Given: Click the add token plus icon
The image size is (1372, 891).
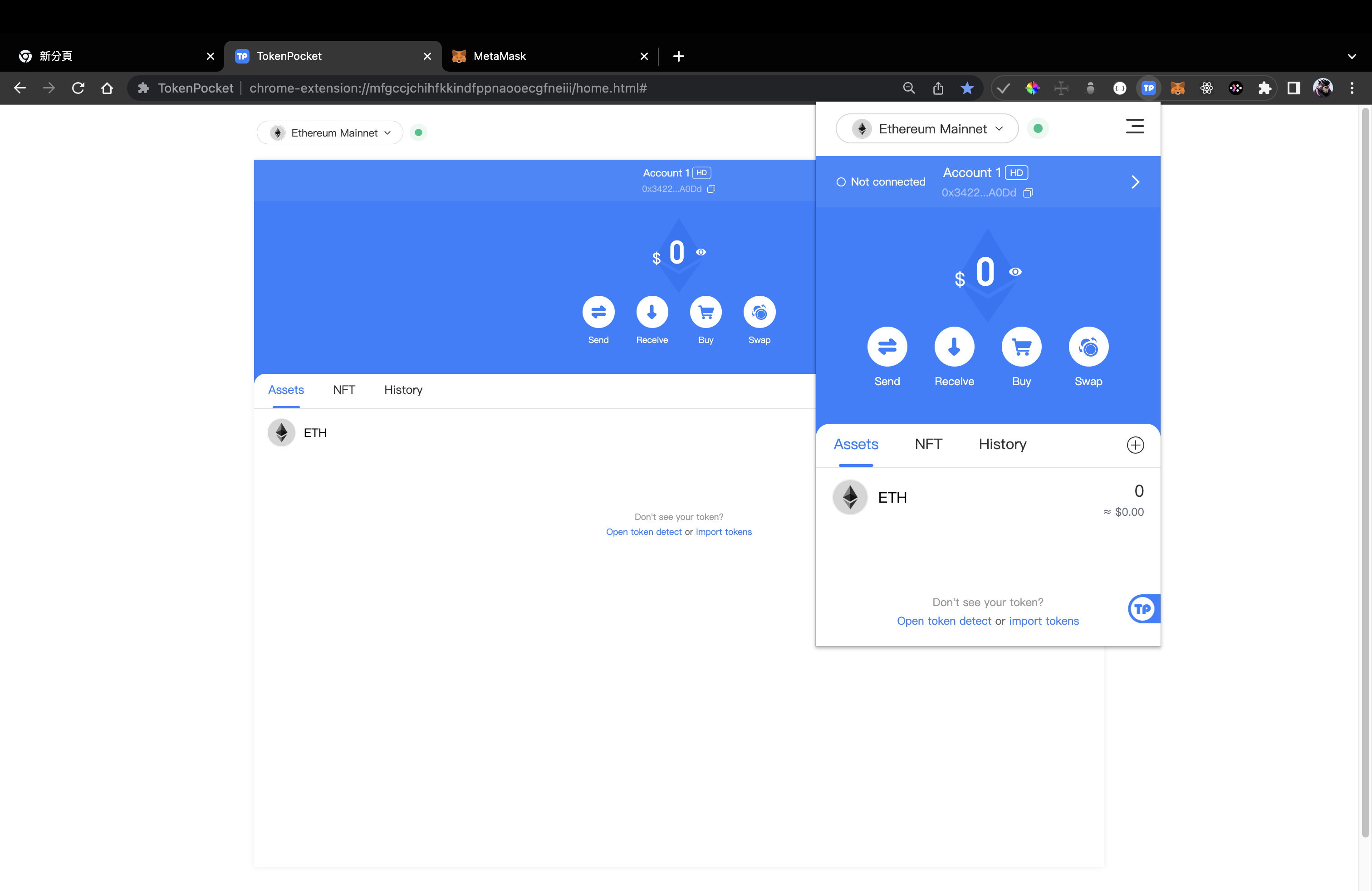Looking at the screenshot, I should [1135, 445].
